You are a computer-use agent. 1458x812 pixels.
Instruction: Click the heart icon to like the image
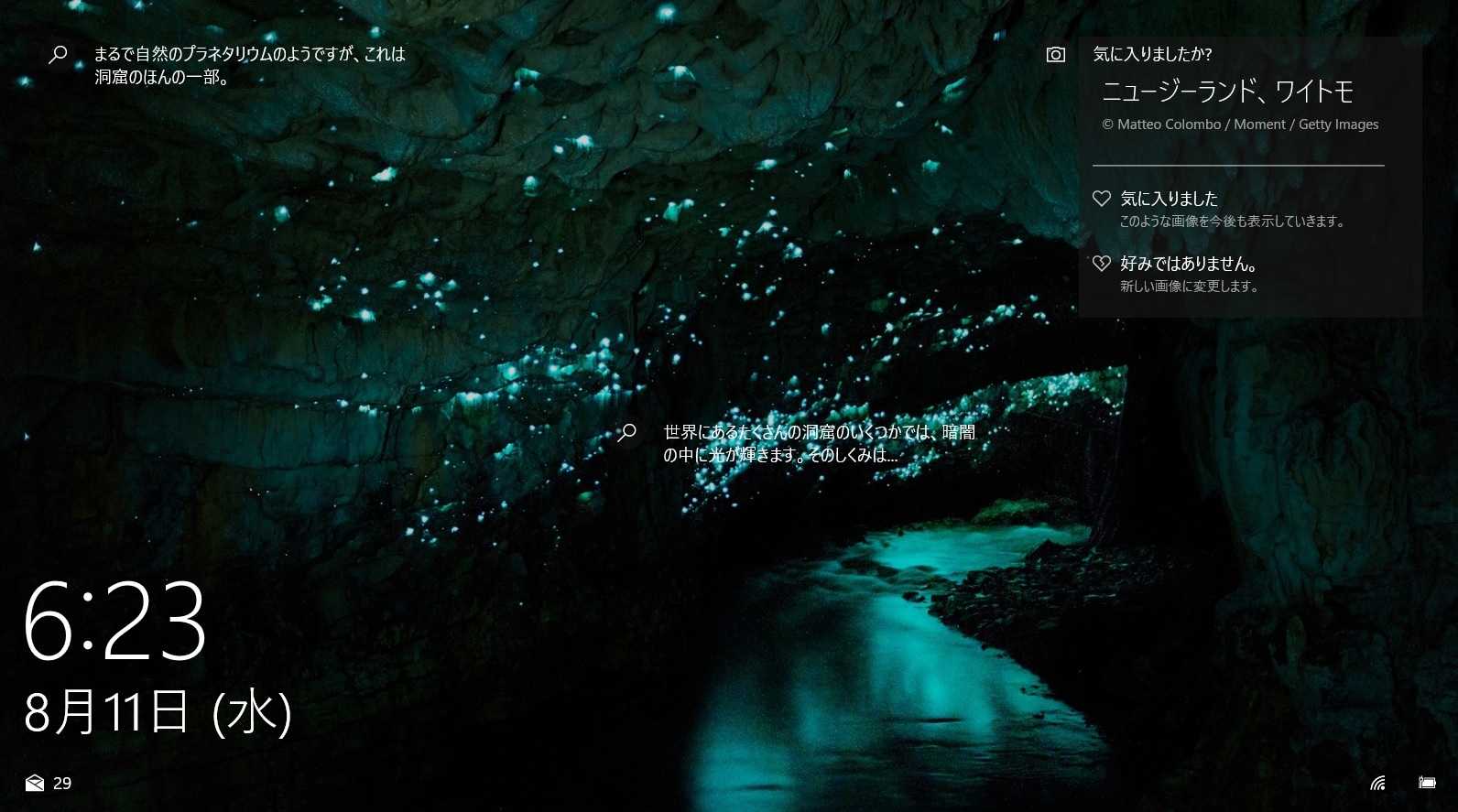1101,199
